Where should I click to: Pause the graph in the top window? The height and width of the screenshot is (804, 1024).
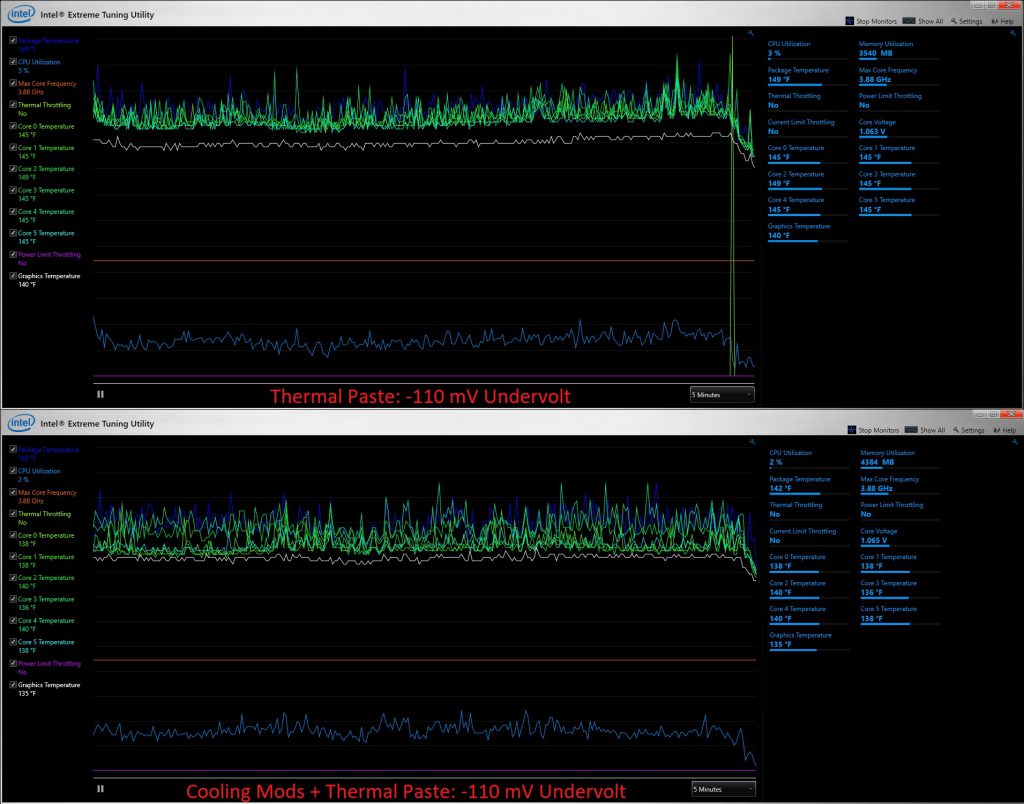click(100, 394)
